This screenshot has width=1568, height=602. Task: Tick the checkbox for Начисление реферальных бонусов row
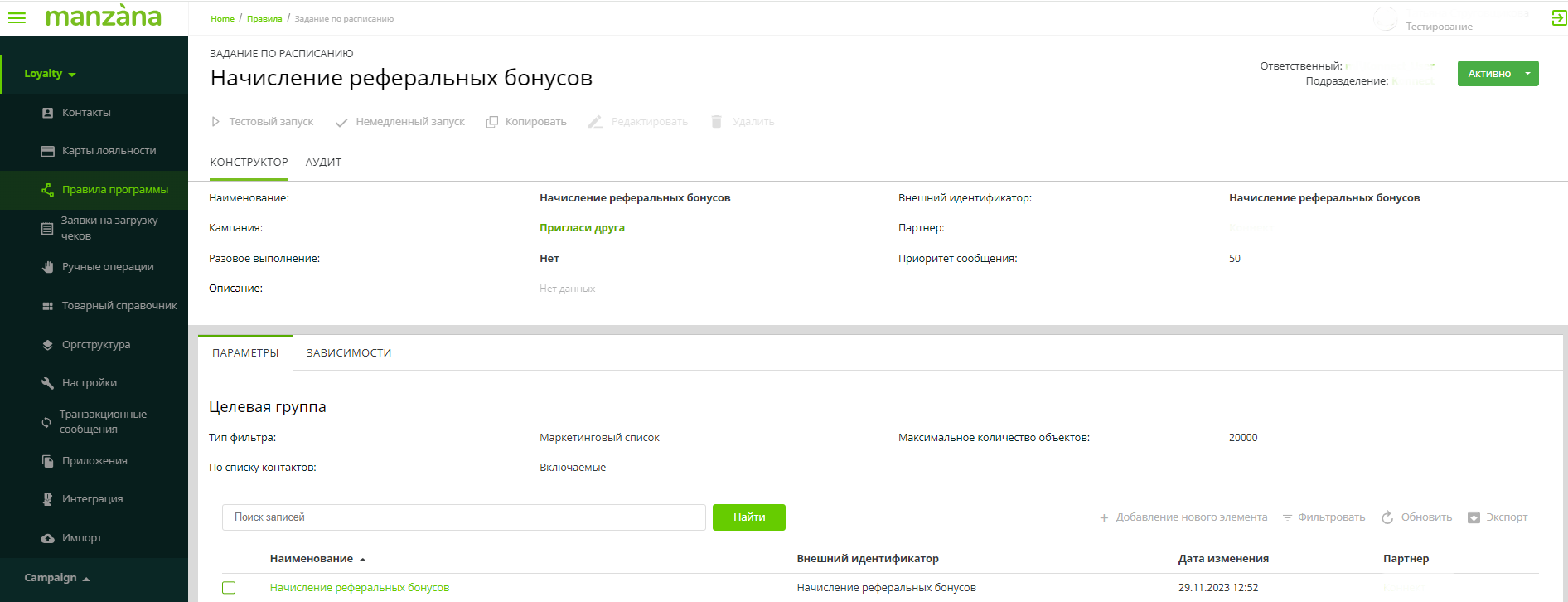click(229, 588)
